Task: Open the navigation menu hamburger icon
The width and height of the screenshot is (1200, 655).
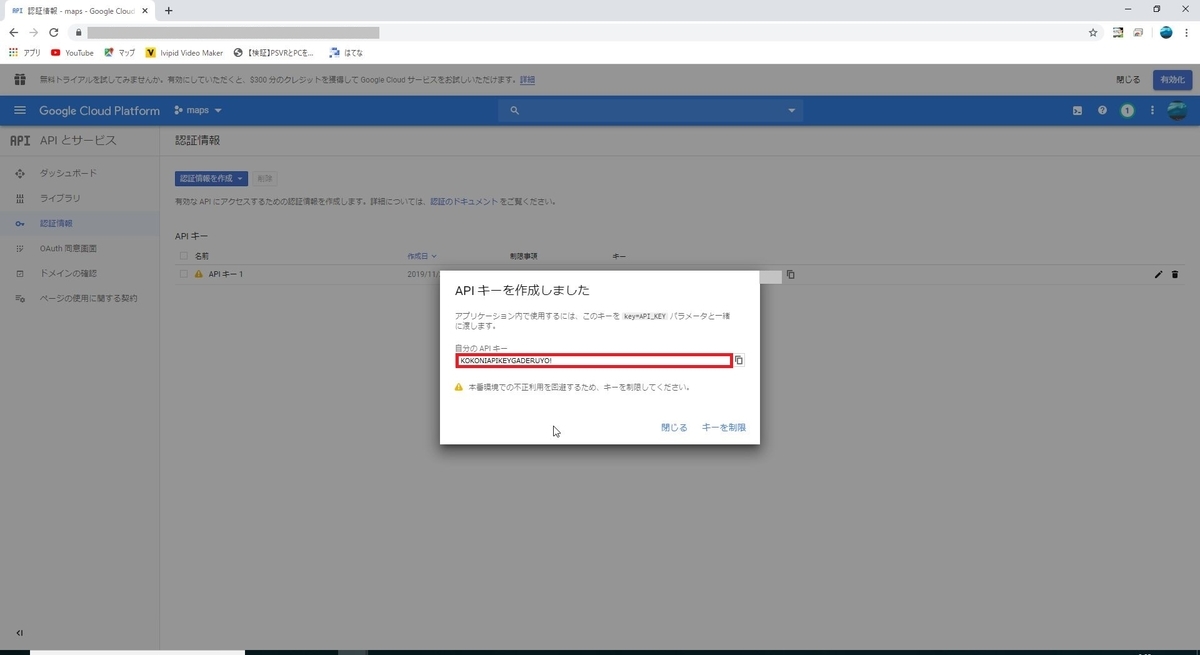Action: (x=20, y=110)
